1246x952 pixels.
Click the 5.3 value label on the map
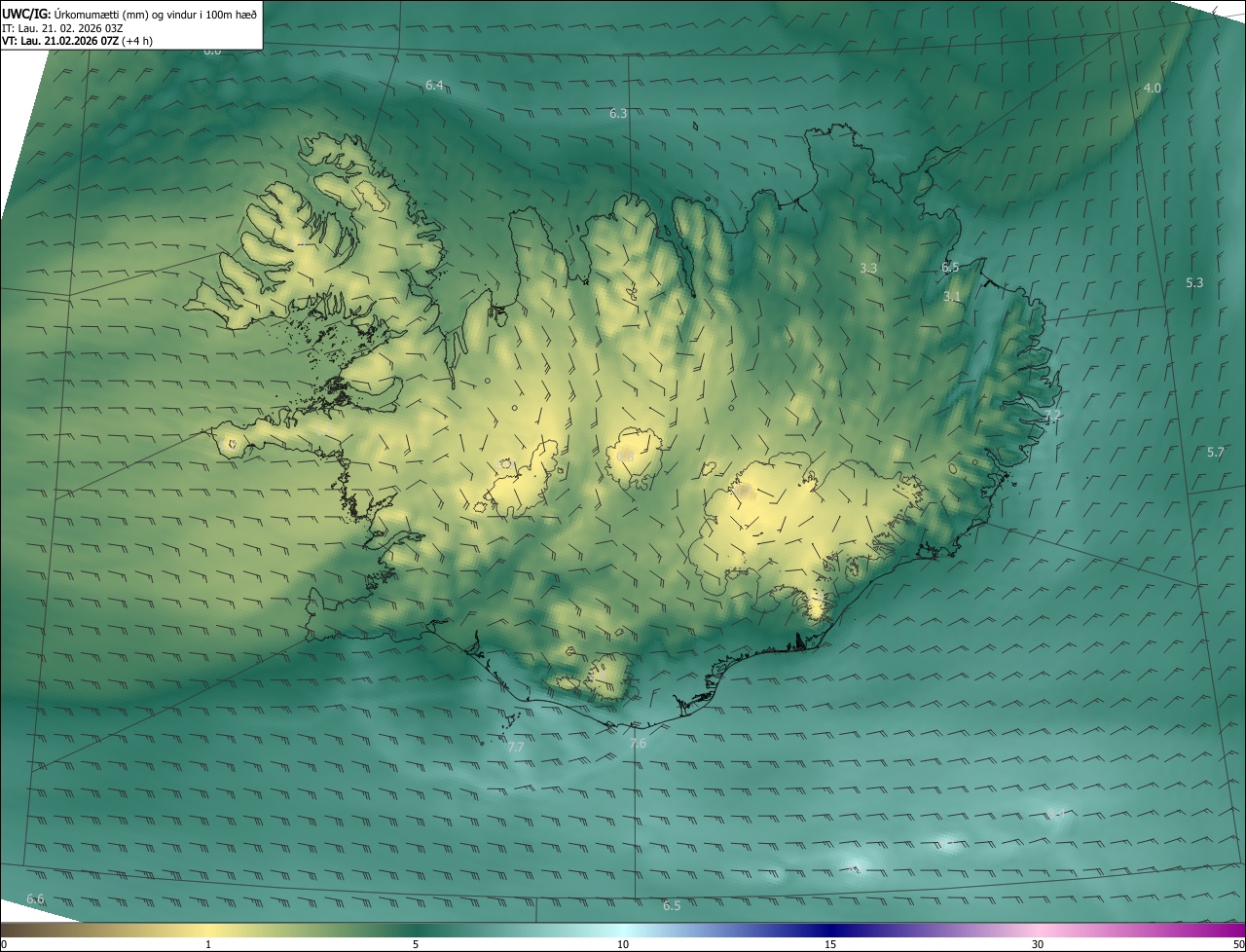(1194, 283)
